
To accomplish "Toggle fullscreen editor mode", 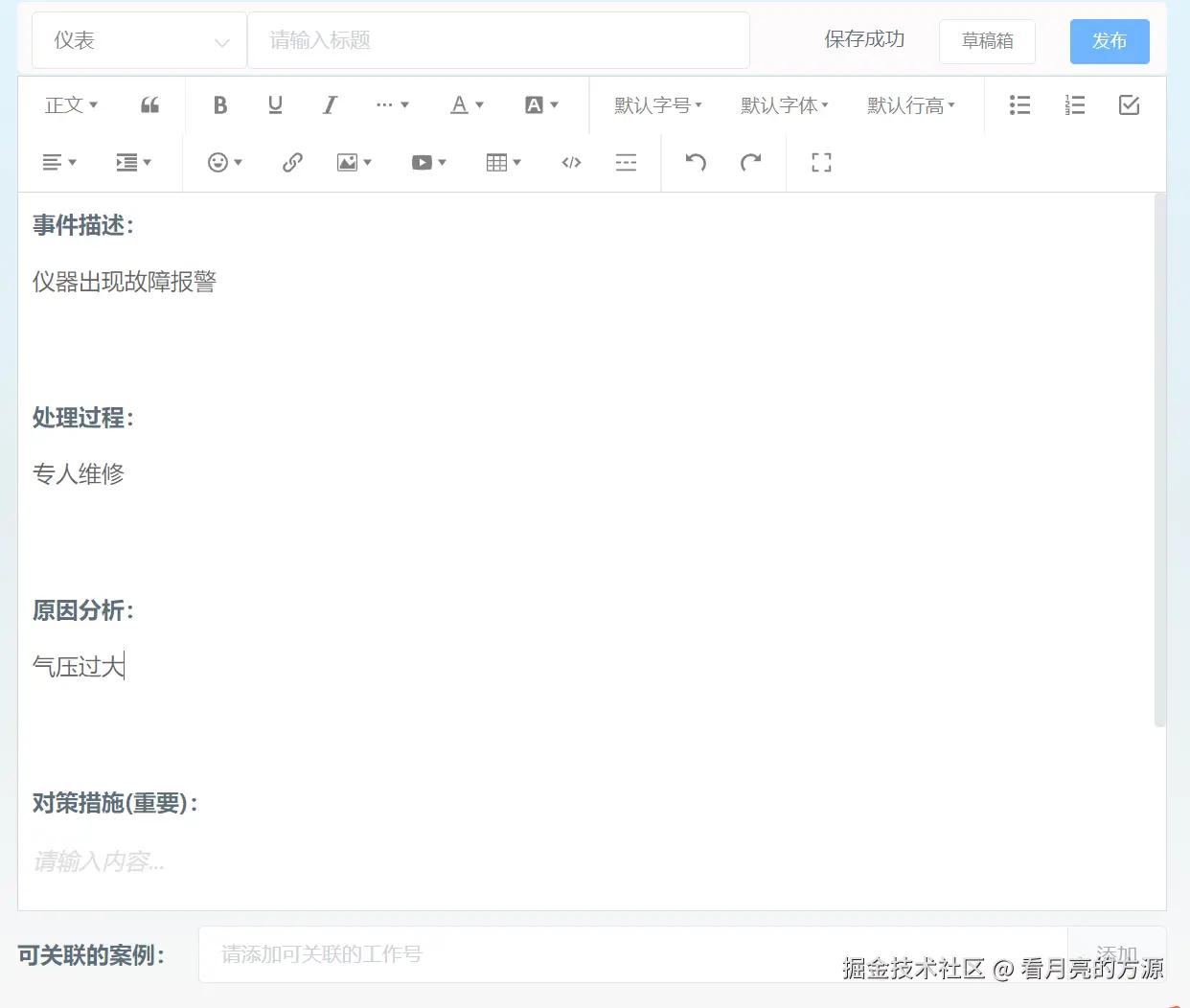I will pyautogui.click(x=821, y=163).
